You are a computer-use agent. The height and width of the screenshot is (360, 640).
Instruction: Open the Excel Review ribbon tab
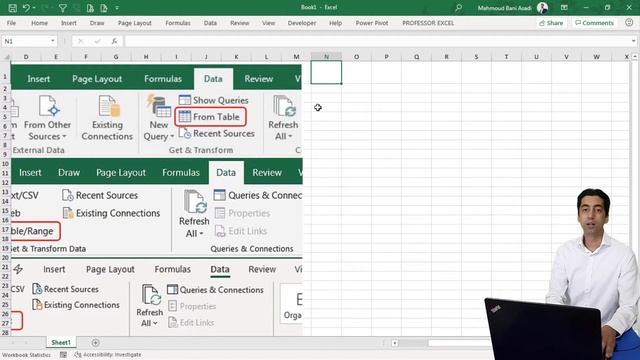(240, 23)
